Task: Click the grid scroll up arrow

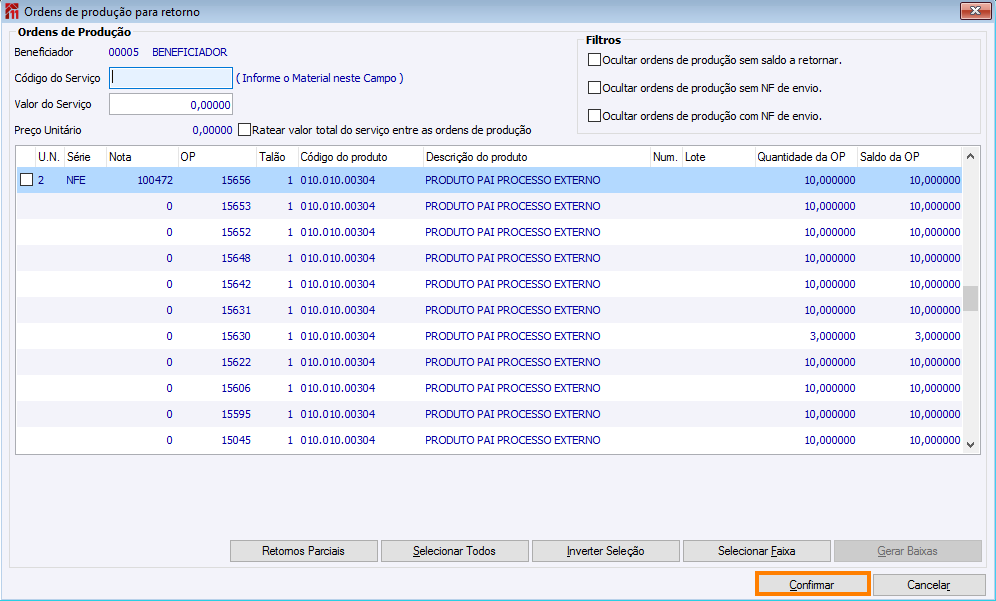Action: click(970, 156)
